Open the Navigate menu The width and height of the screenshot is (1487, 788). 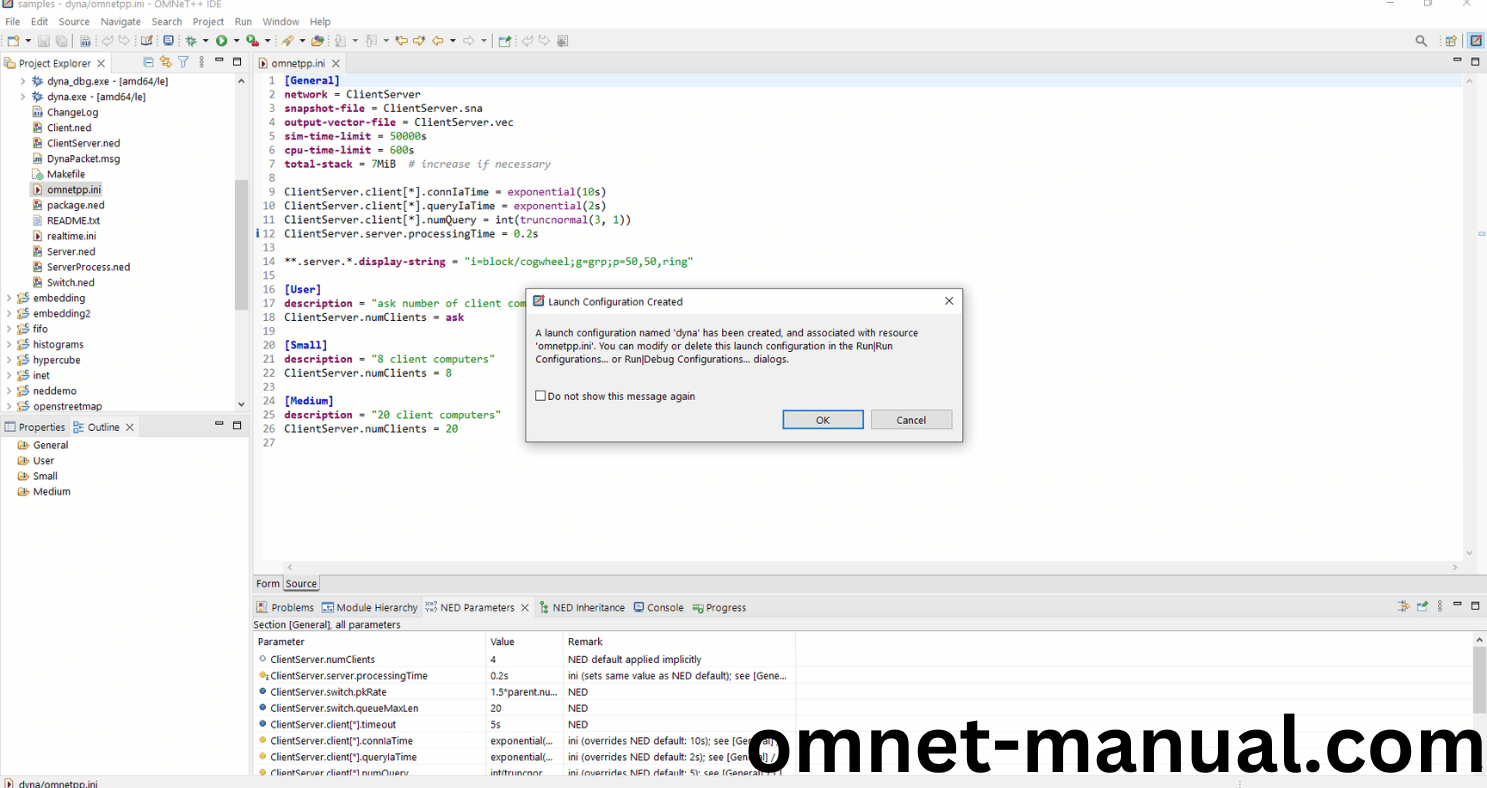120,21
